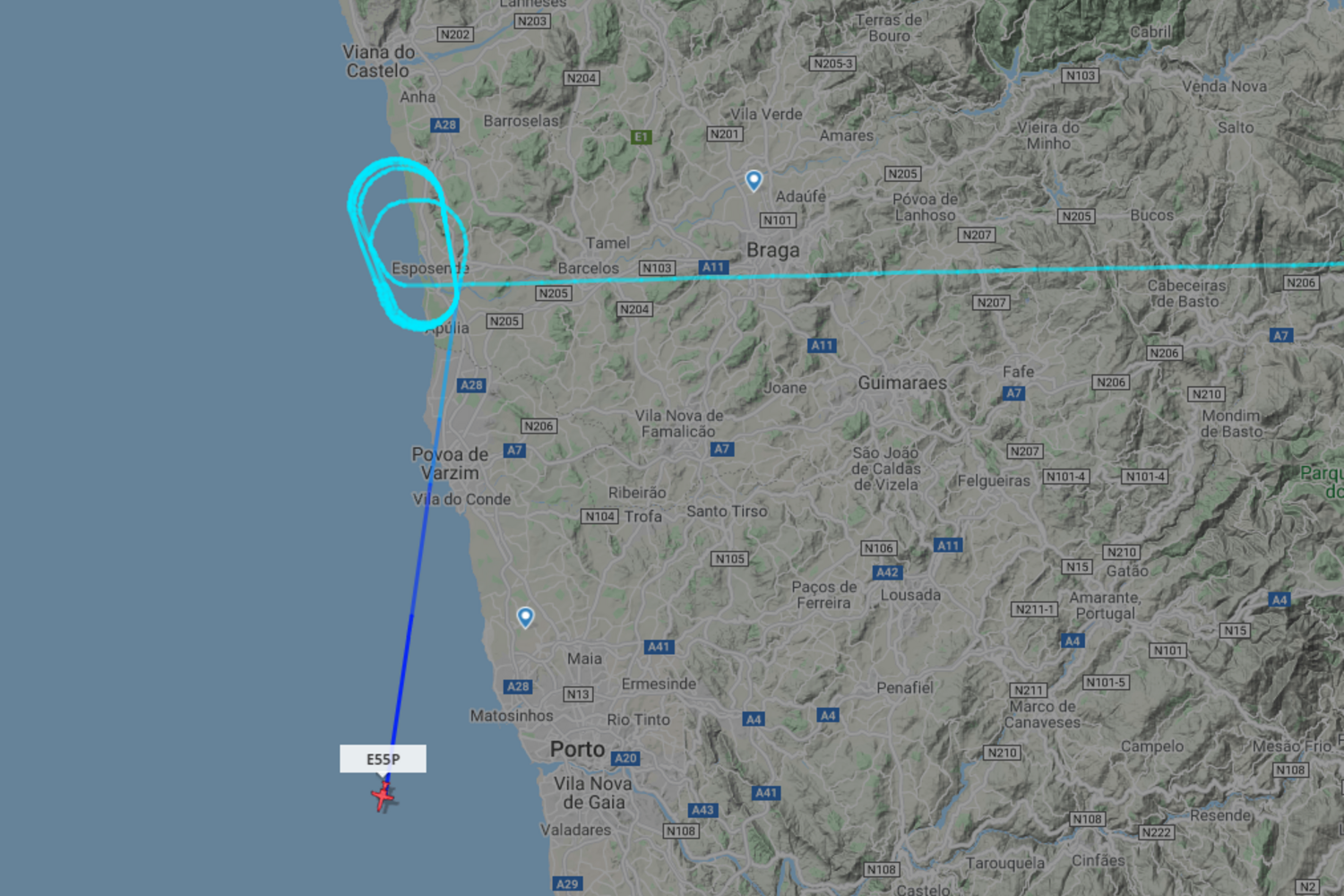This screenshot has height=896, width=1344.
Task: Click the cyan holding pattern loops near Esposende
Action: 406,244
